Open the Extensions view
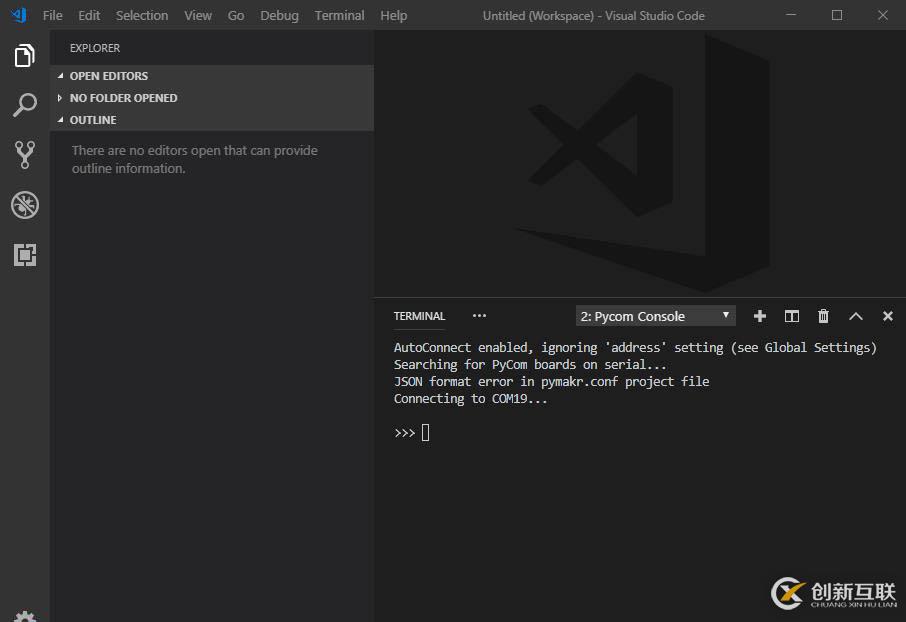Viewport: 906px width, 622px height. [x=24, y=255]
